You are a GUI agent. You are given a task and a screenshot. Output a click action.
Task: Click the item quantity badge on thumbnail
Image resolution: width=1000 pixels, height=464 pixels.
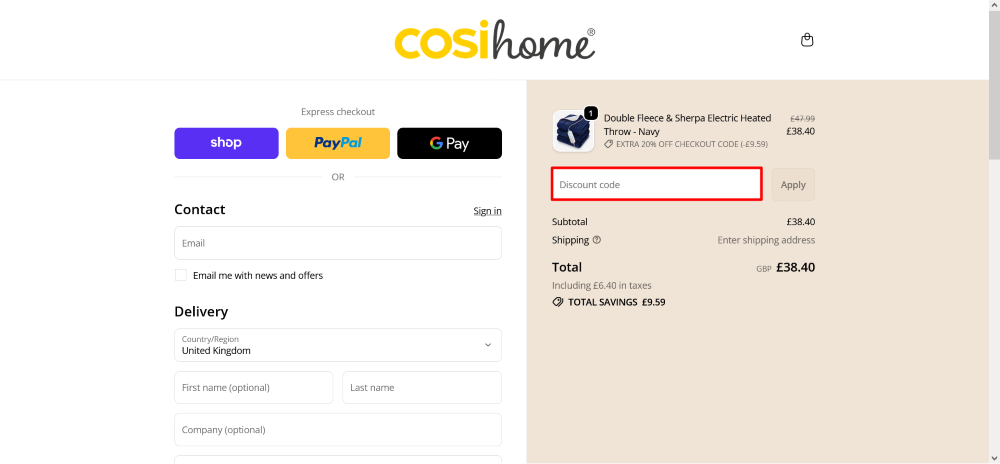(x=591, y=113)
